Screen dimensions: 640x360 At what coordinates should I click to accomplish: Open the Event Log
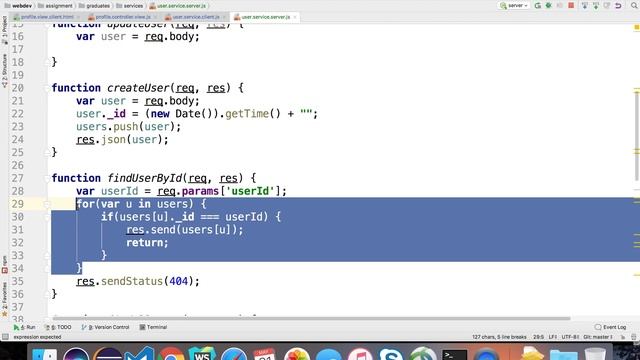coord(611,327)
